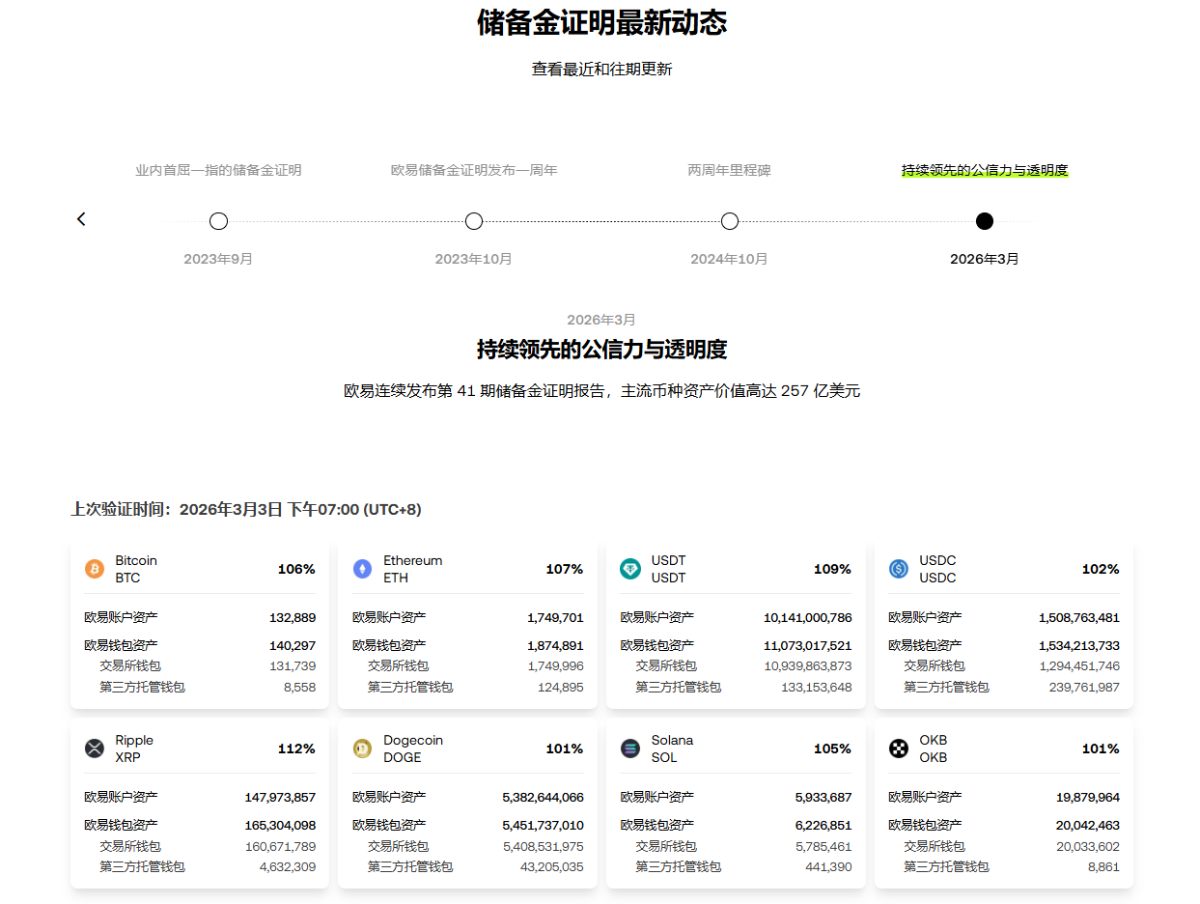Click the Ethereum ETH coin icon
This screenshot has height=904, width=1200.
(x=362, y=569)
